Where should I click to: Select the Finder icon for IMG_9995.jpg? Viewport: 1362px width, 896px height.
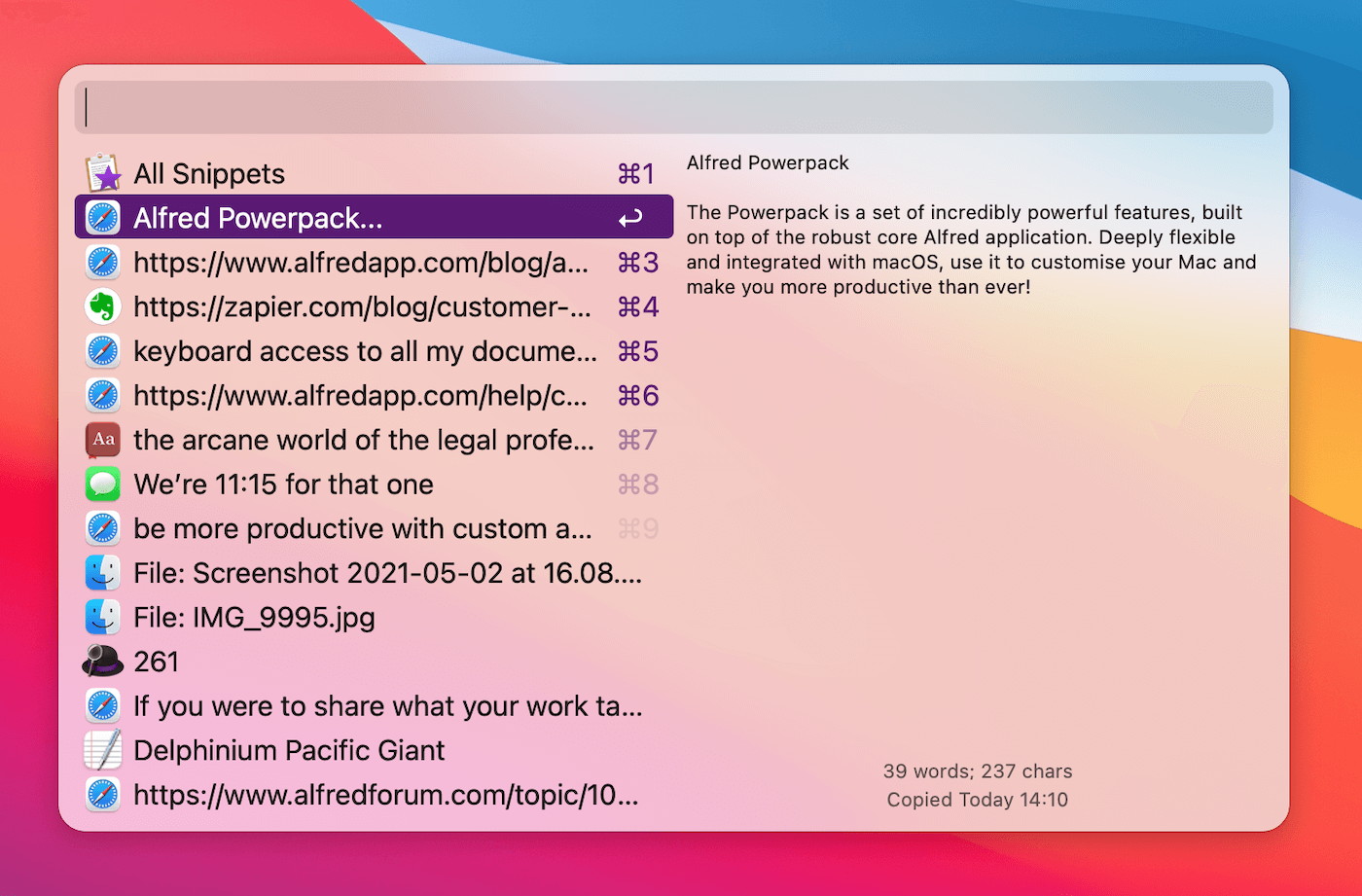102,617
